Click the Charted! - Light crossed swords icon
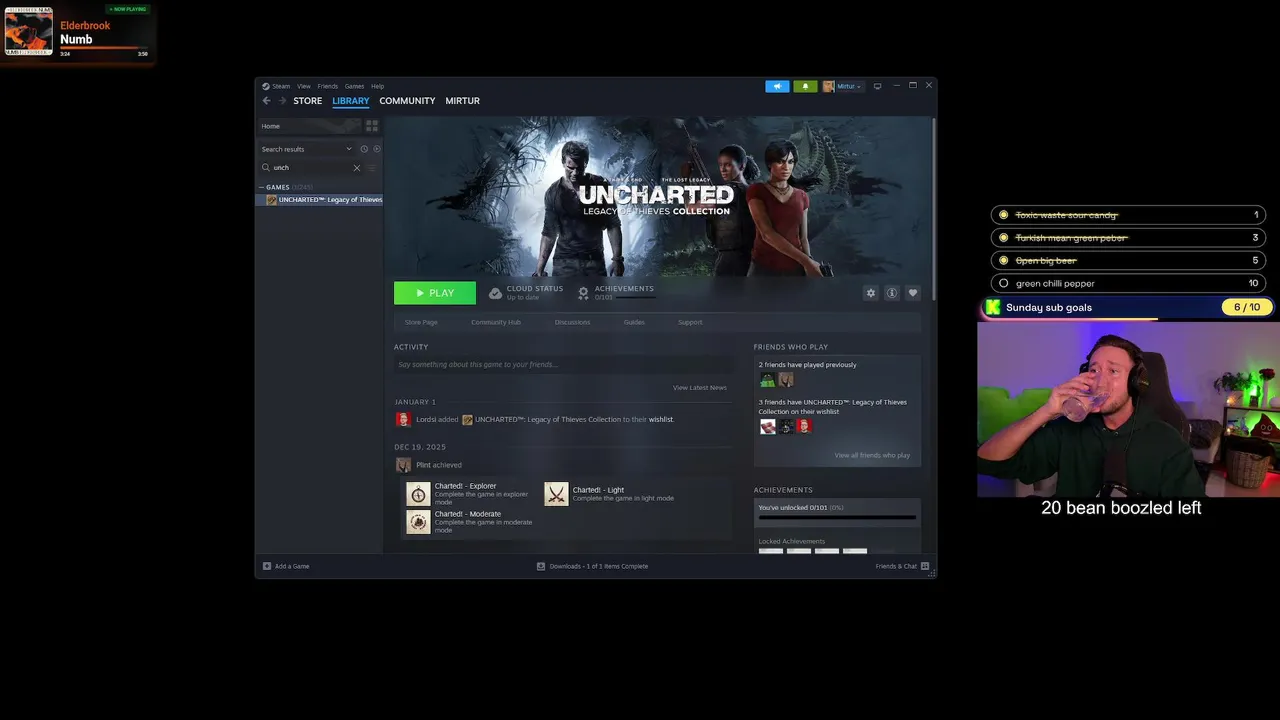 click(556, 494)
